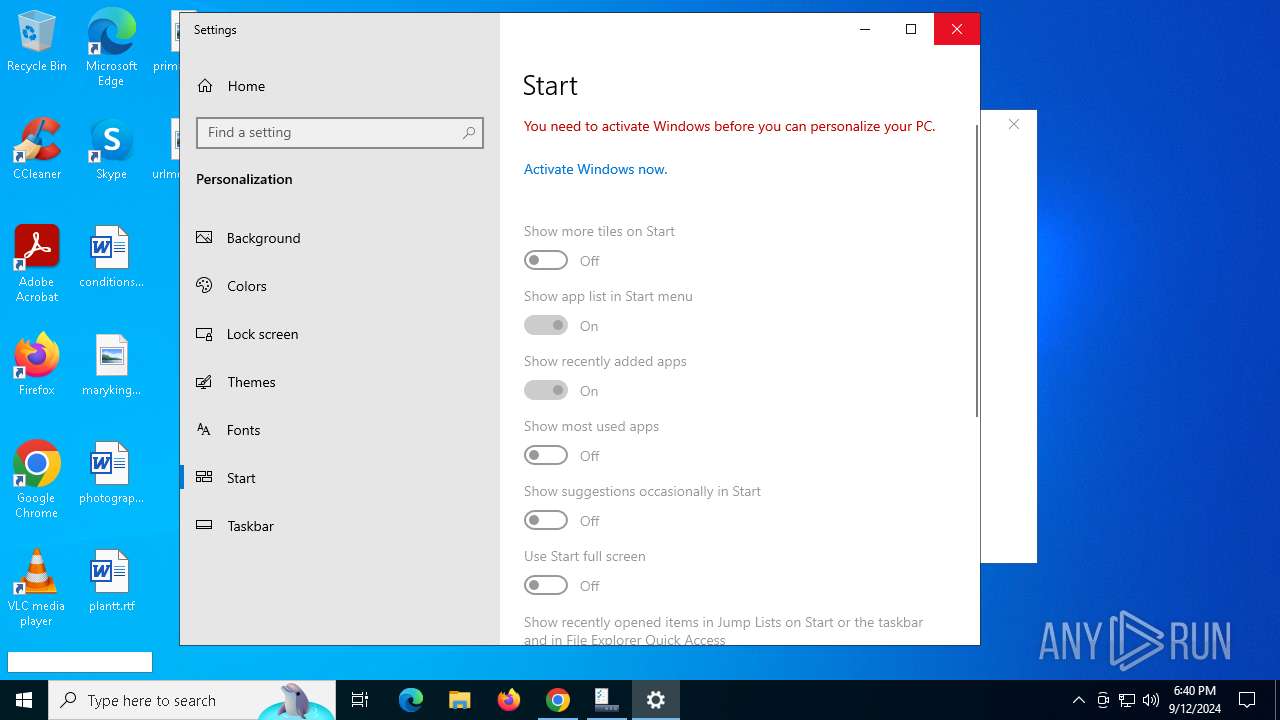
Task: Toggle Show suggestions occasionally in Start
Action: tap(546, 520)
